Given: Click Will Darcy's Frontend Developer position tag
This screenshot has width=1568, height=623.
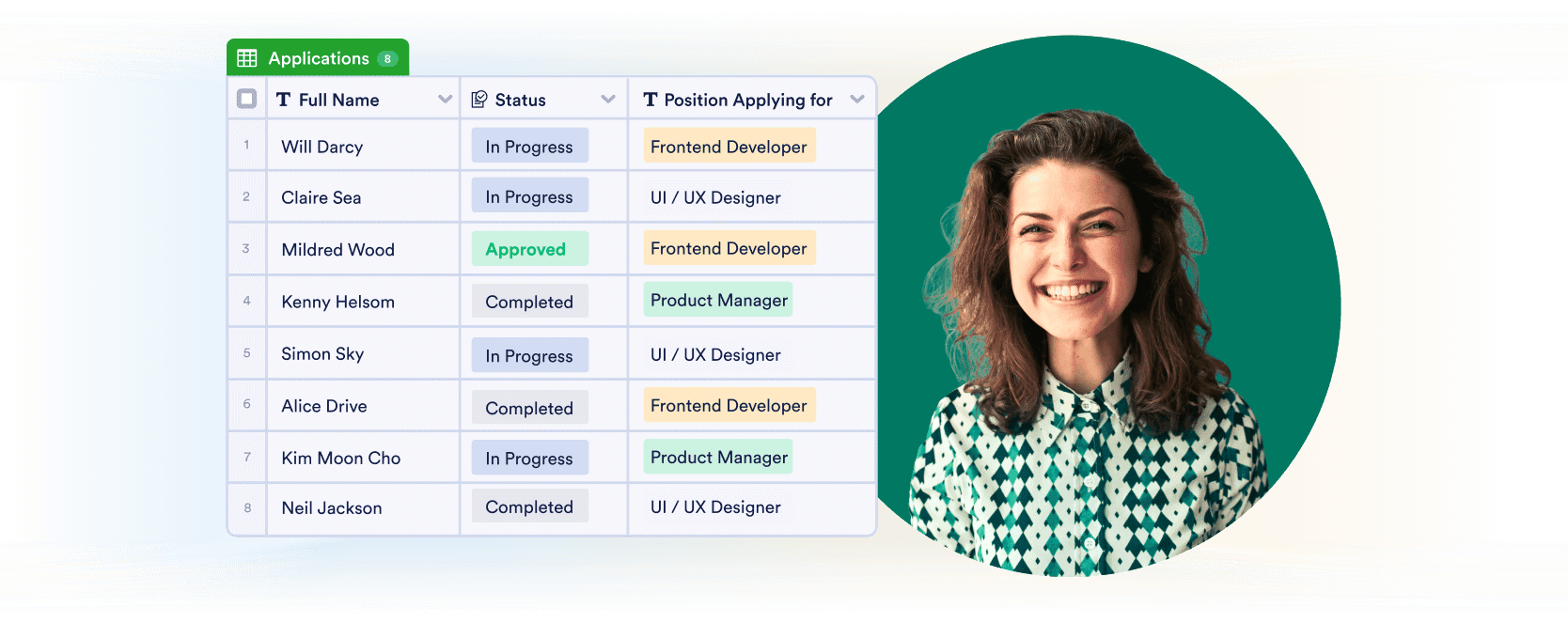Looking at the screenshot, I should pyautogui.click(x=729, y=146).
